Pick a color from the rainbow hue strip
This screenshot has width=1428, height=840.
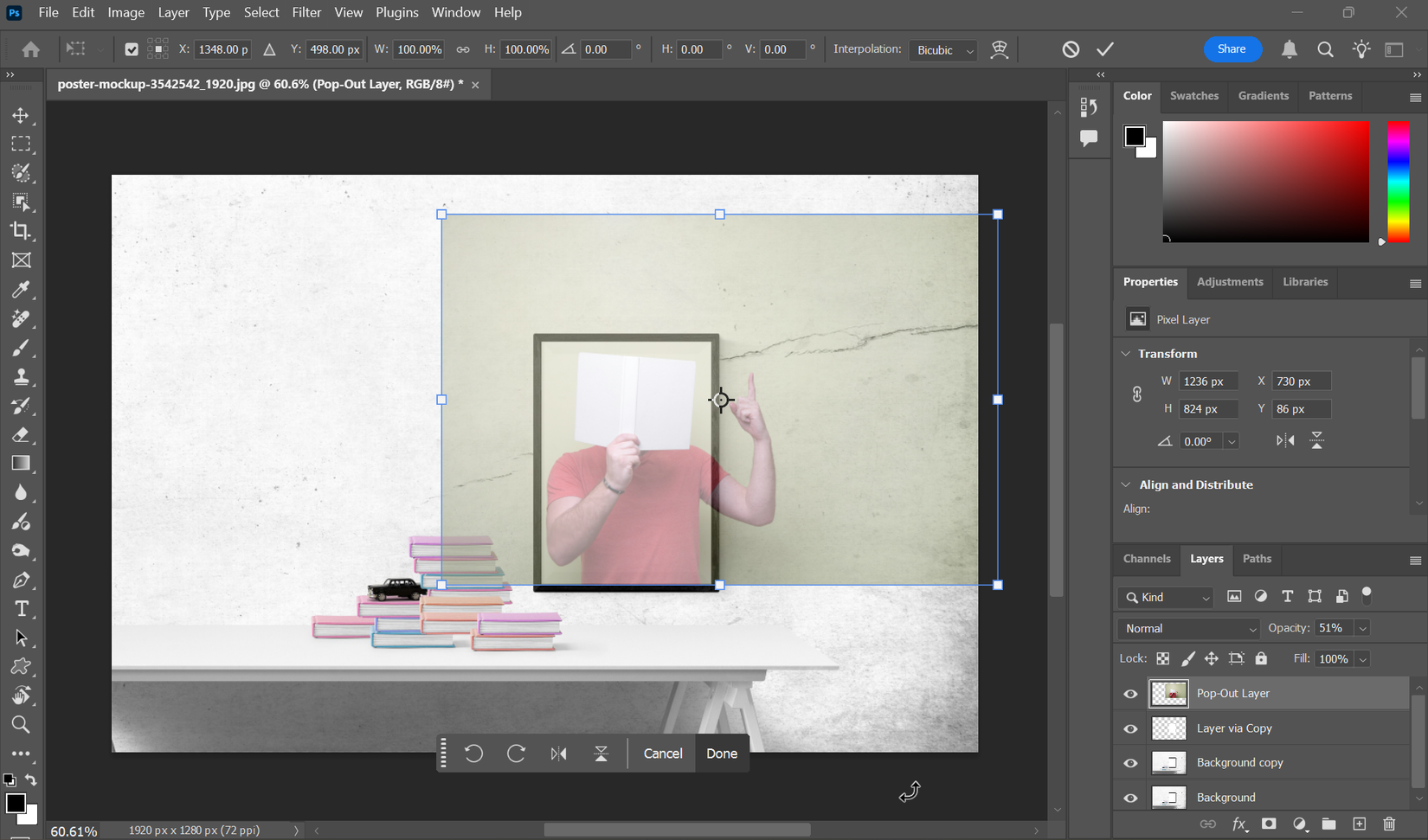(1398, 182)
